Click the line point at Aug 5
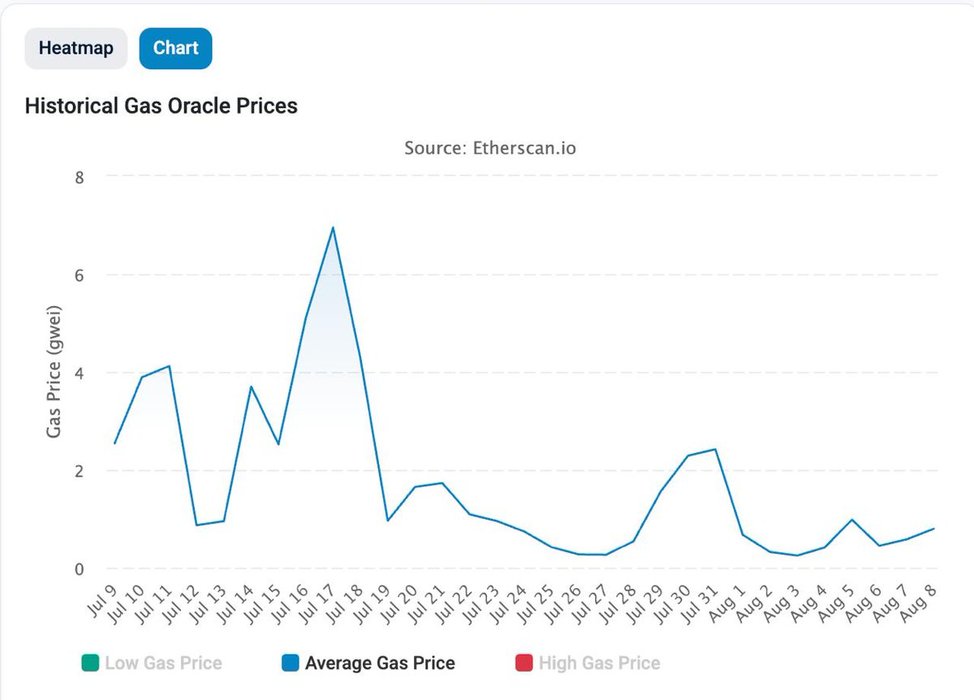Image resolution: width=974 pixels, height=700 pixels. coord(851,520)
